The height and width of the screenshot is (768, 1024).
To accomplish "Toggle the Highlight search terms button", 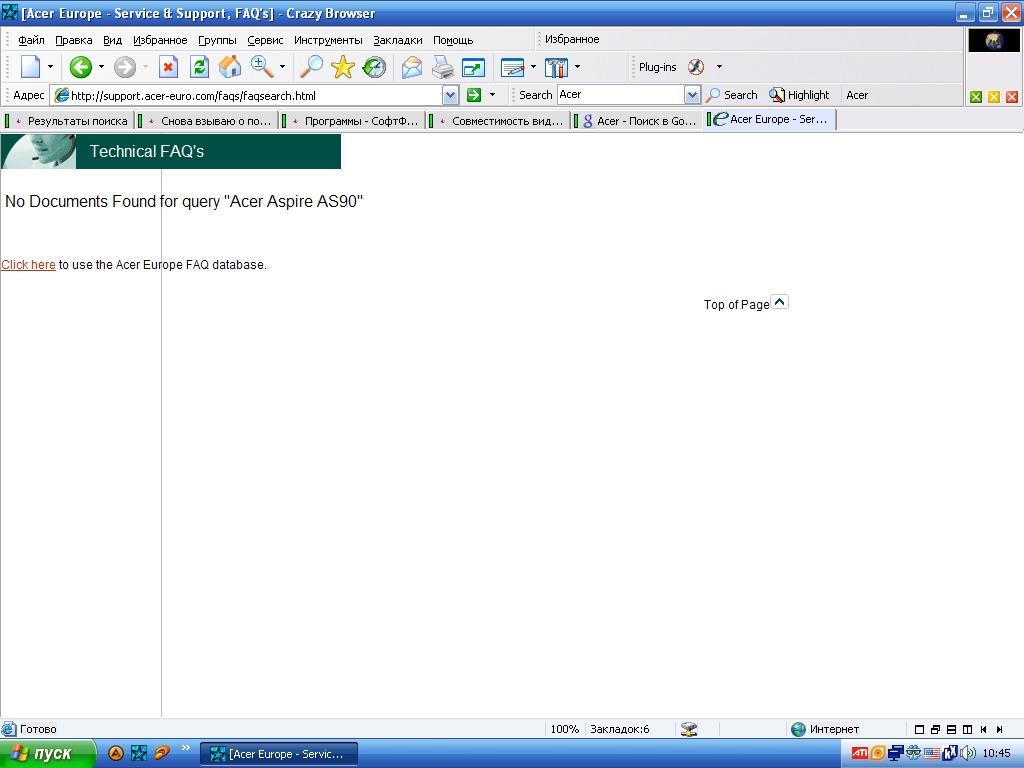I will [x=799, y=95].
